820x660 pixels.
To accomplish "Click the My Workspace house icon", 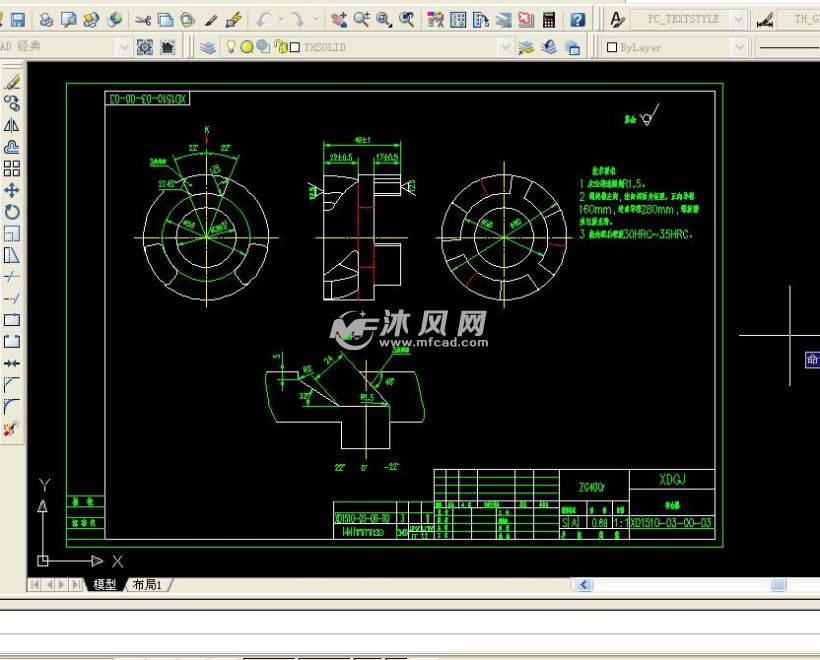I will (x=167, y=47).
